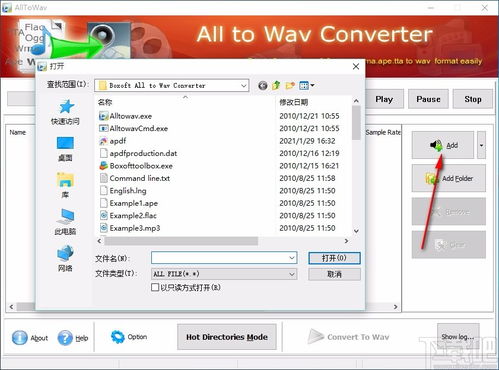Sort files by 修改日期 column header
499x370 pixels.
pyautogui.click(x=294, y=102)
